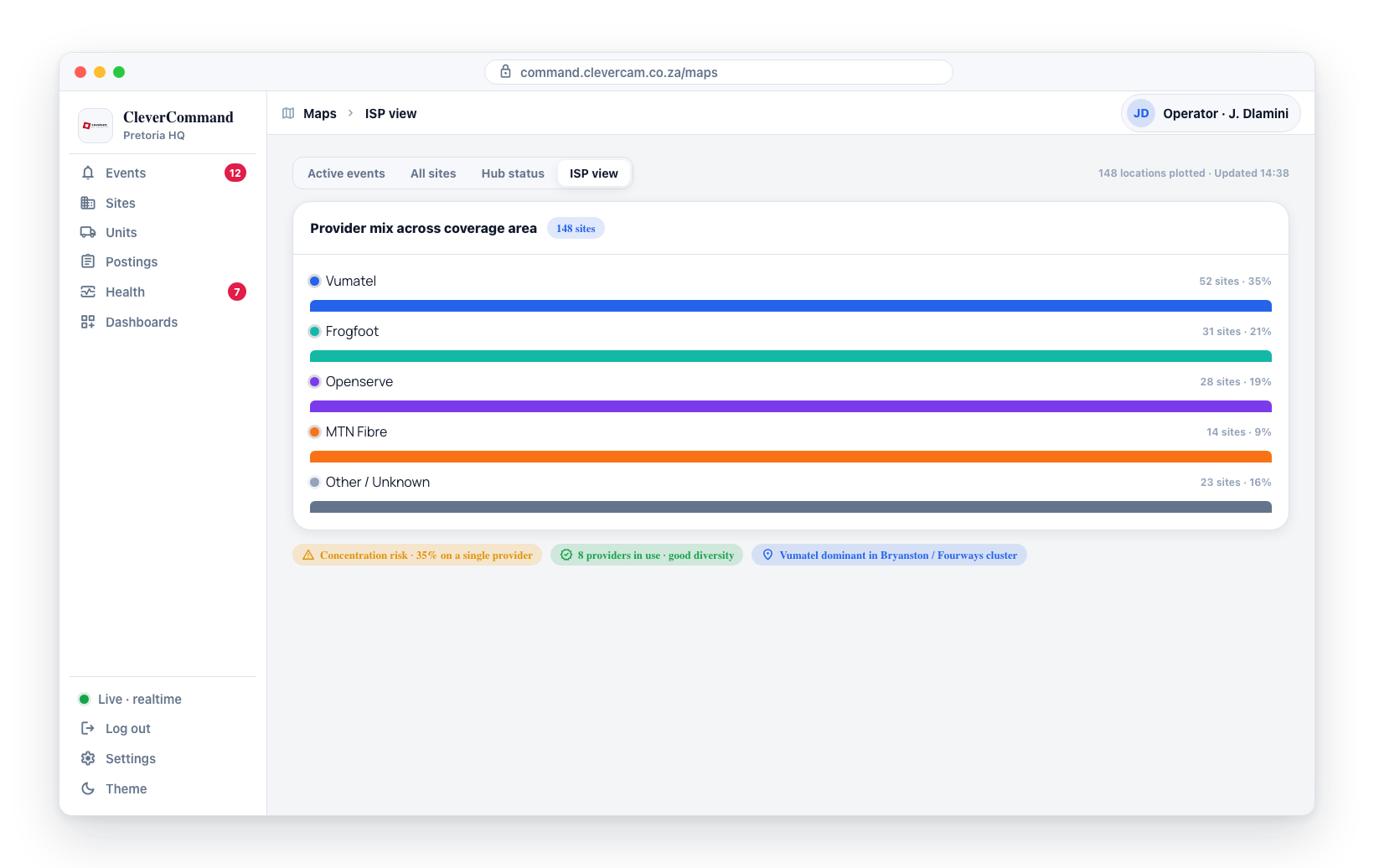Click the Theme moon icon
This screenshot has width=1374, height=868.
click(88, 788)
